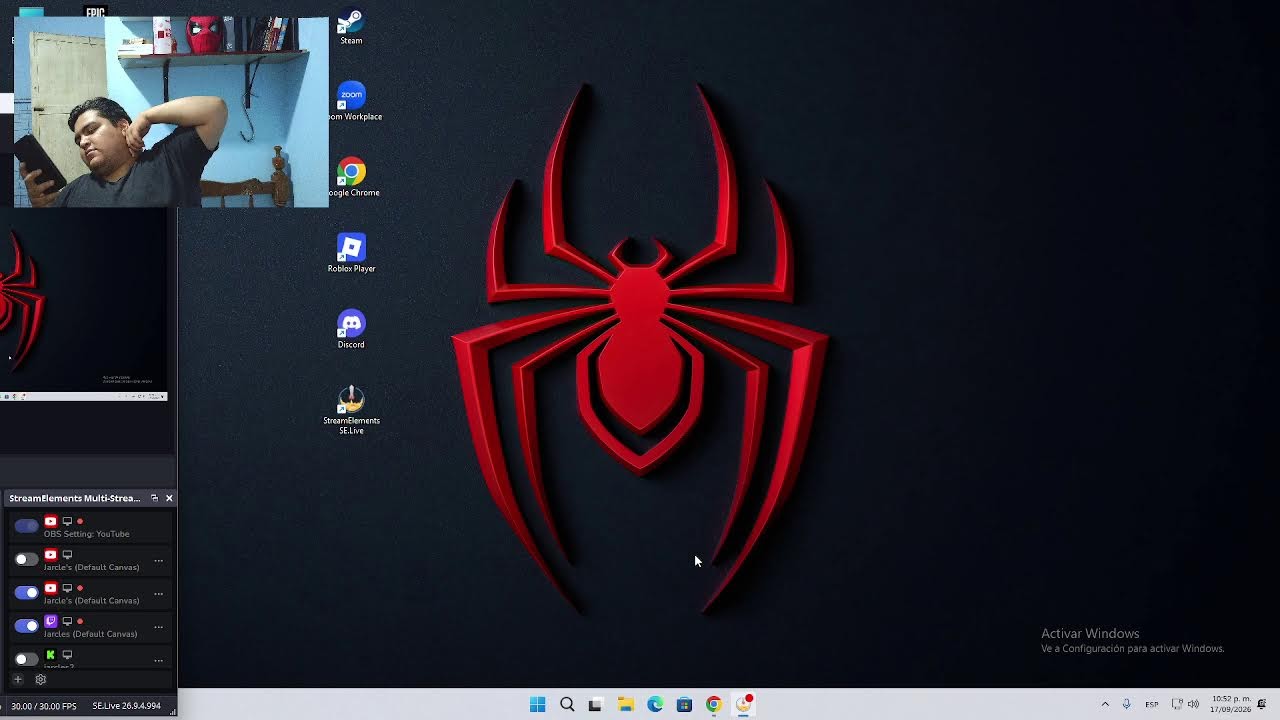This screenshot has height=720, width=1280.
Task: Open the Steam desktop shortcut
Action: tap(351, 26)
